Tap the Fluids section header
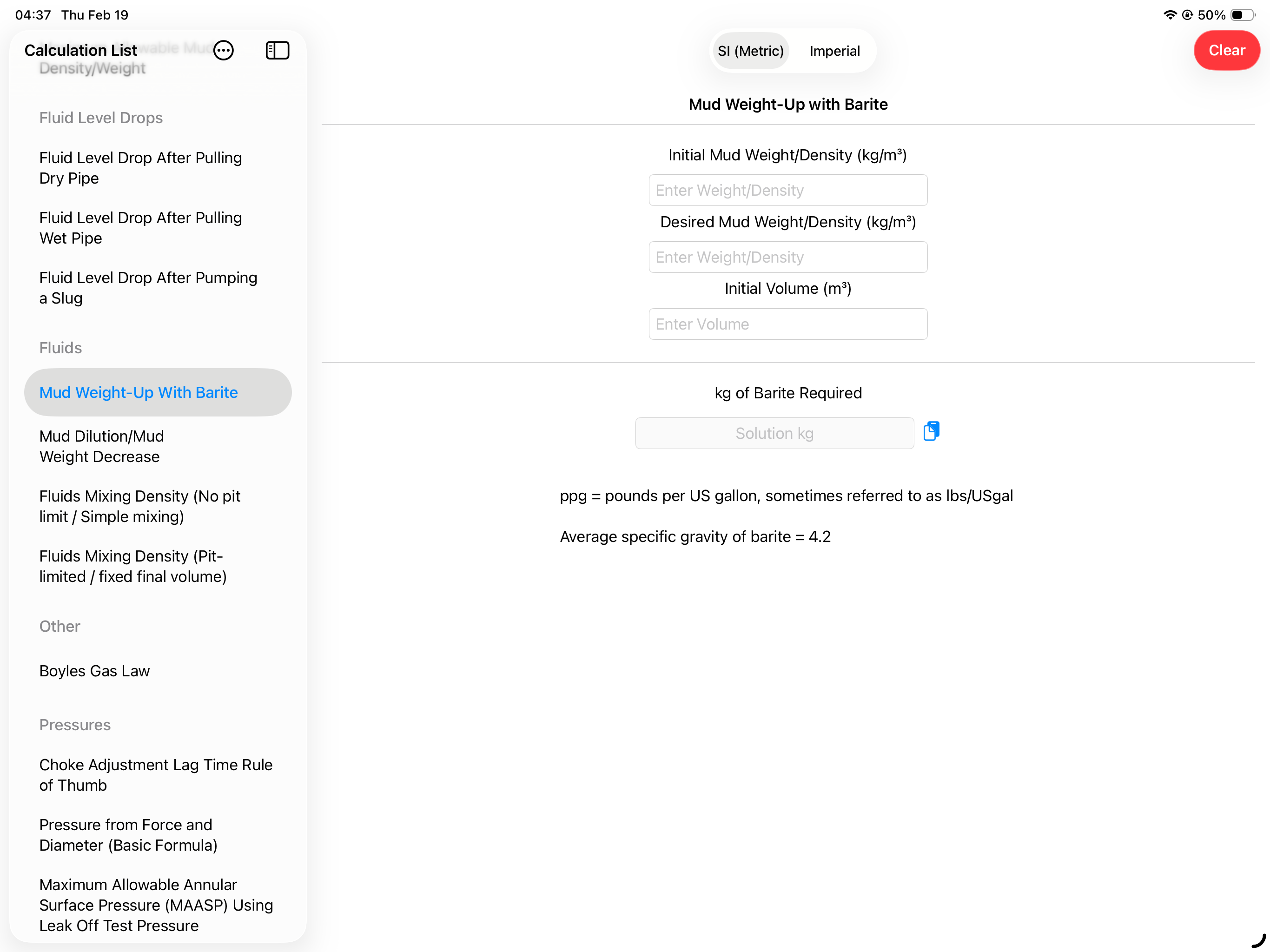 [60, 348]
